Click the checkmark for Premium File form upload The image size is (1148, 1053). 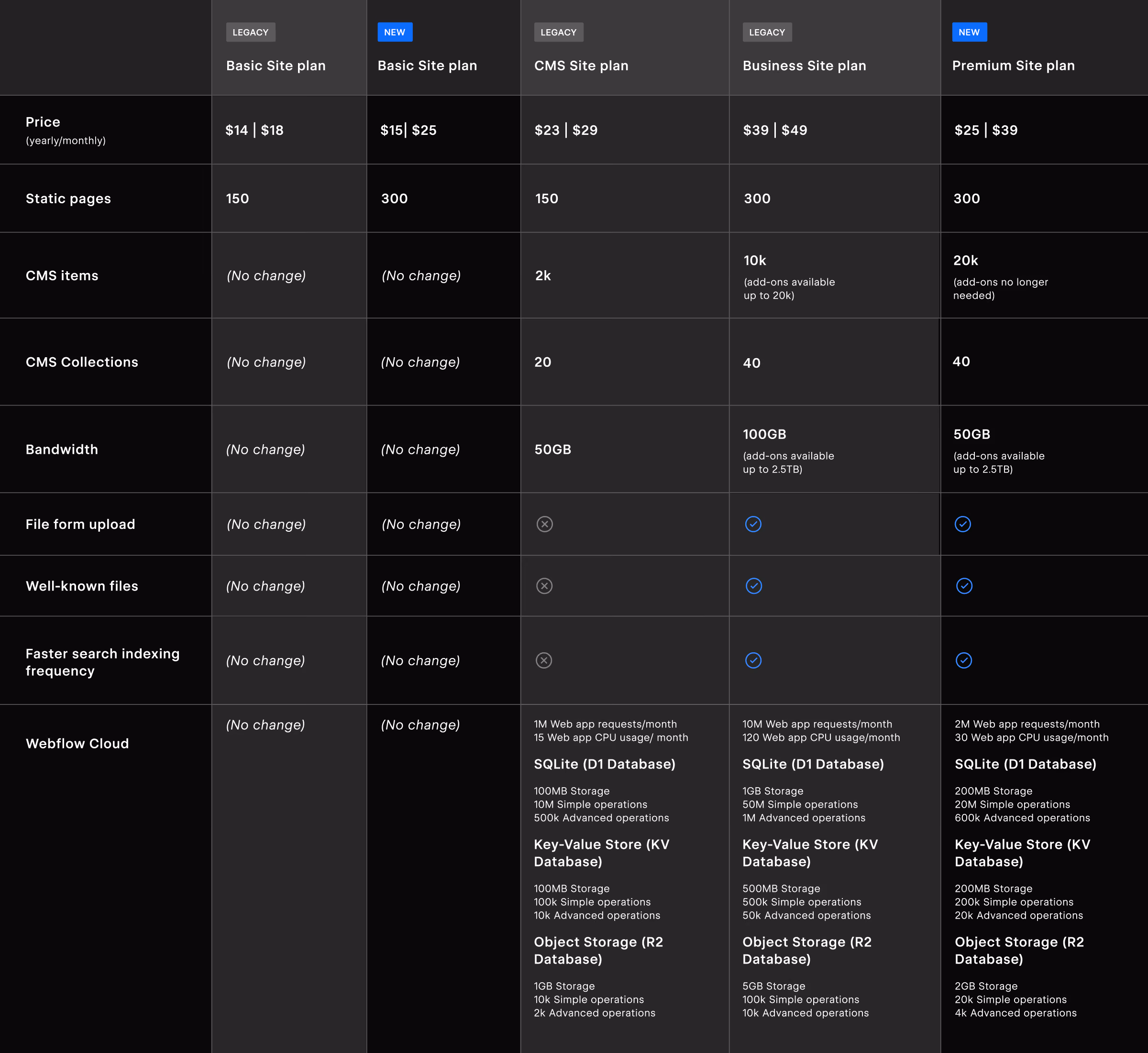(963, 524)
